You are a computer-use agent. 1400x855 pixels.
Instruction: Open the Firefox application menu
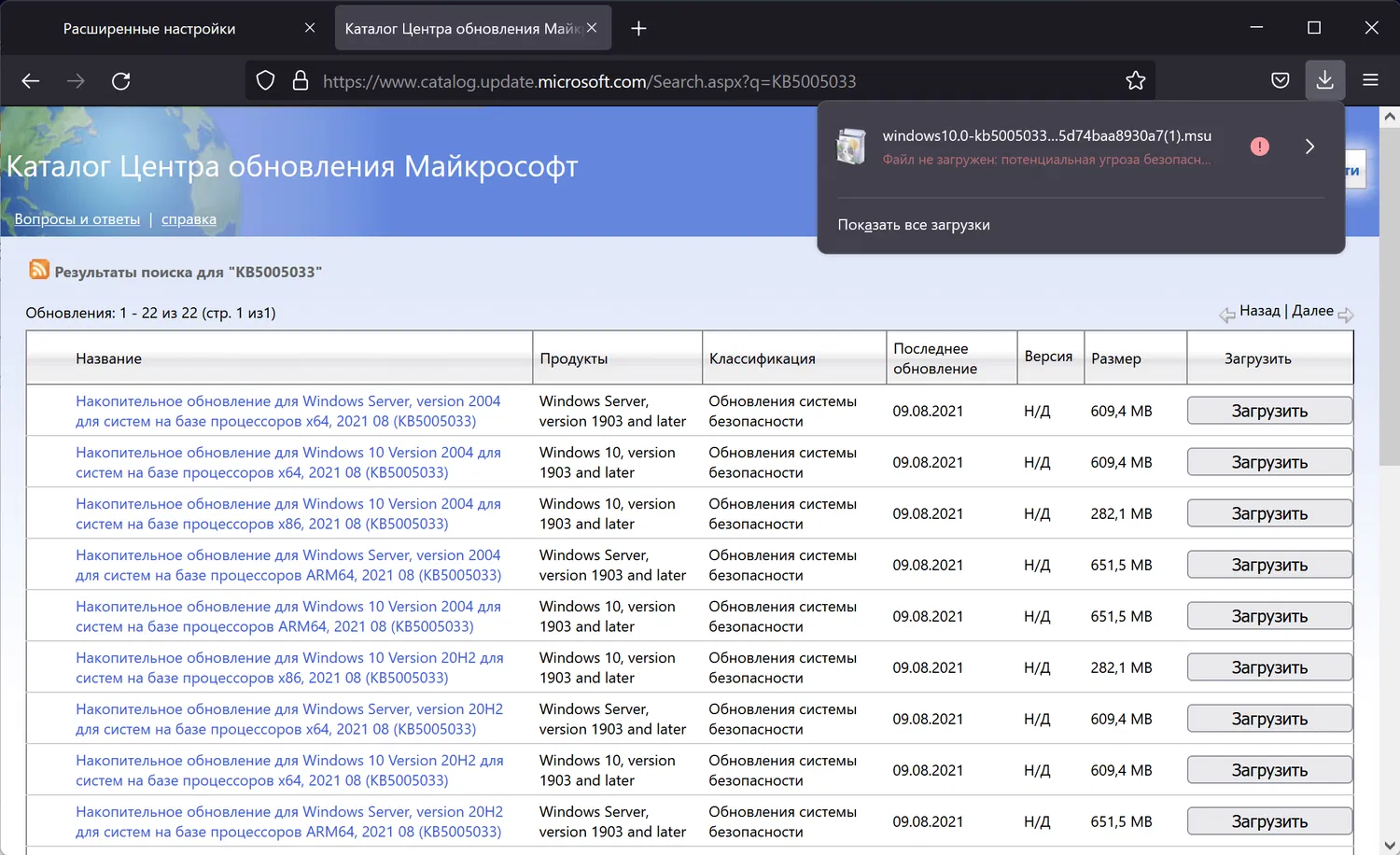click(x=1370, y=81)
